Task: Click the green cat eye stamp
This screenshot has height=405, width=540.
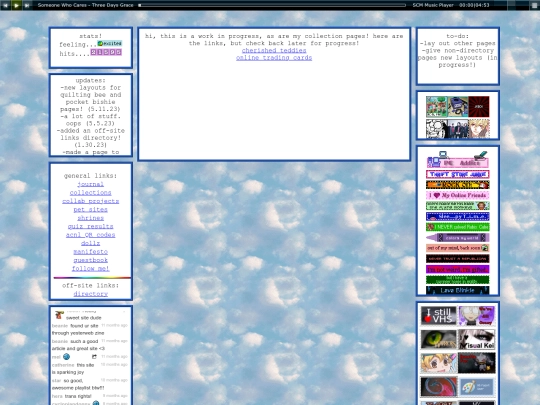Action: (x=438, y=339)
